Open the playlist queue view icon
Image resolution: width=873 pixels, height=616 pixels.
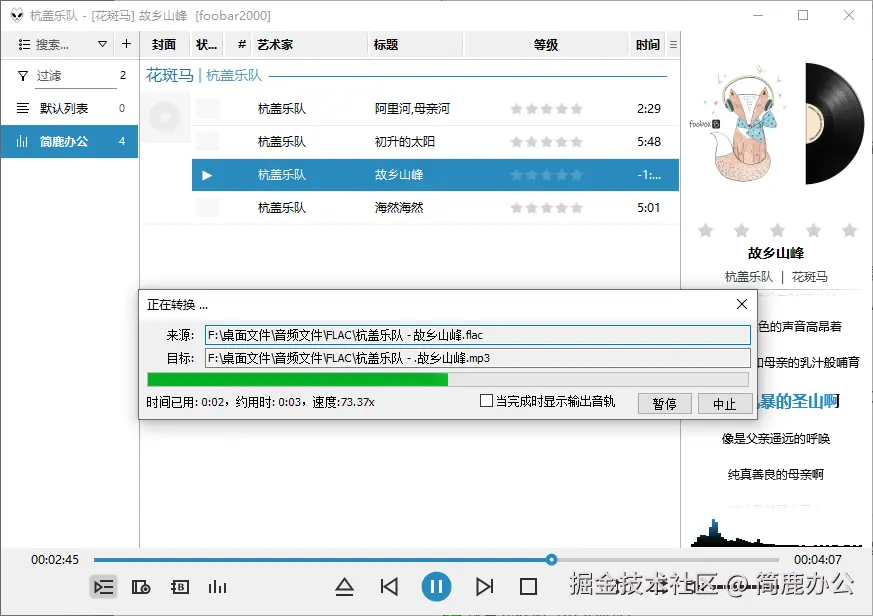pos(103,587)
